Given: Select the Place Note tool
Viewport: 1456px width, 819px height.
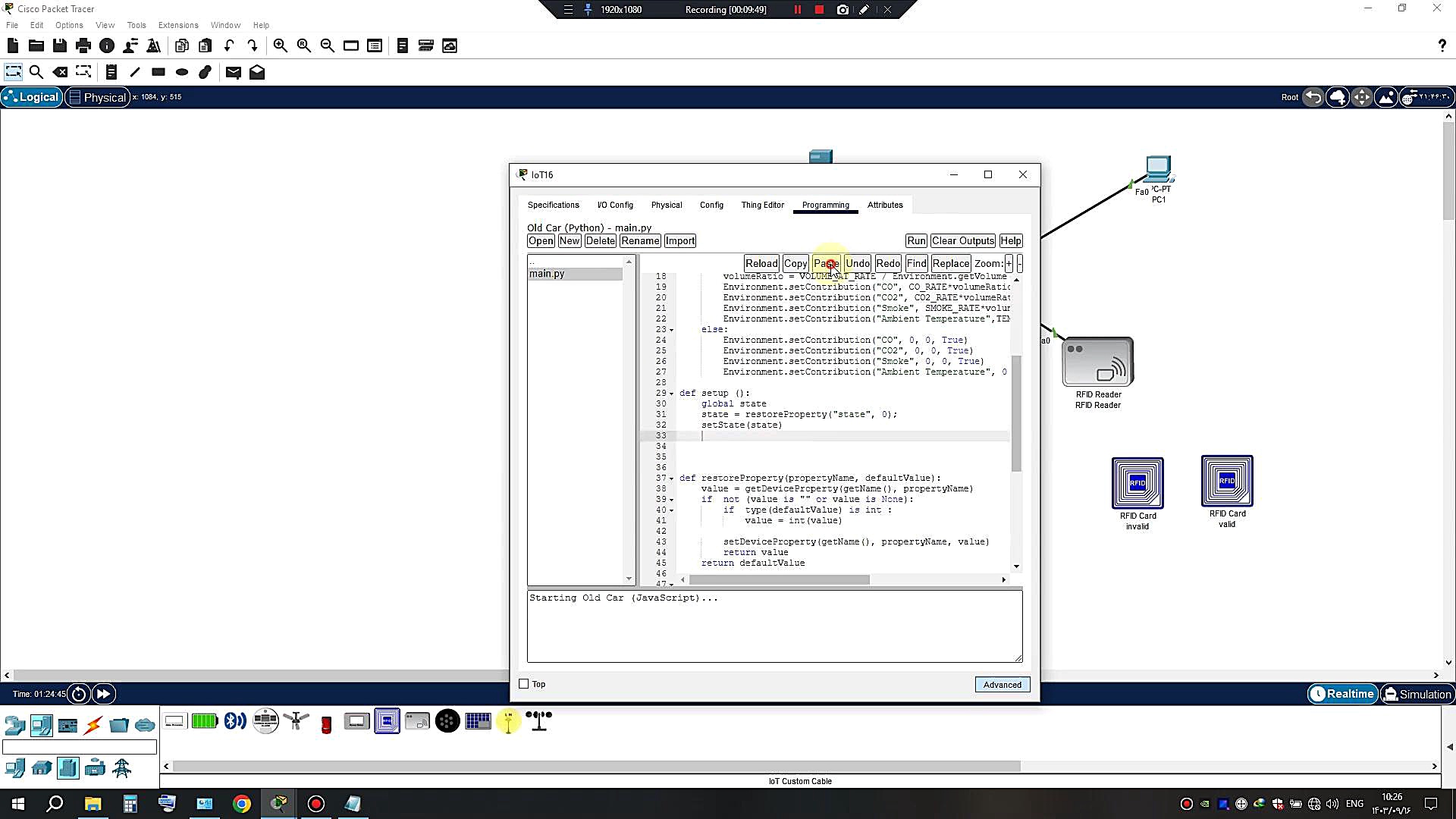Looking at the screenshot, I should pos(111,72).
